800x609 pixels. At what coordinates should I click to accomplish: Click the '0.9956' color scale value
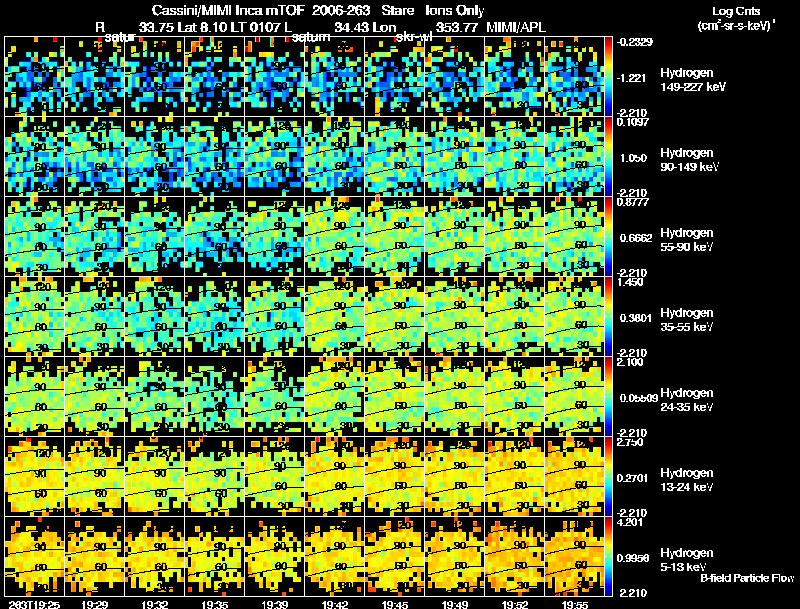click(x=633, y=559)
